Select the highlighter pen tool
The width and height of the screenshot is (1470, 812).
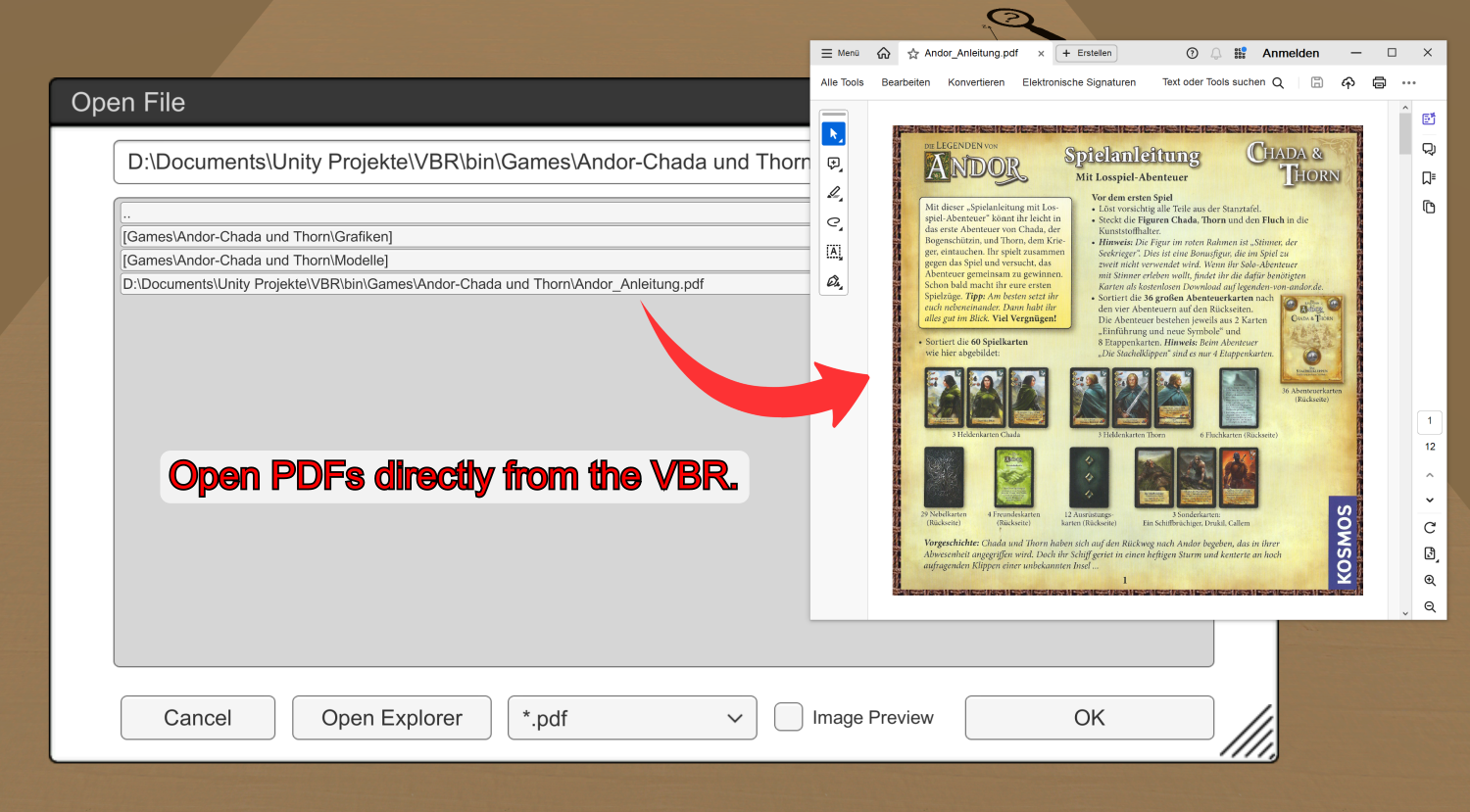834,193
